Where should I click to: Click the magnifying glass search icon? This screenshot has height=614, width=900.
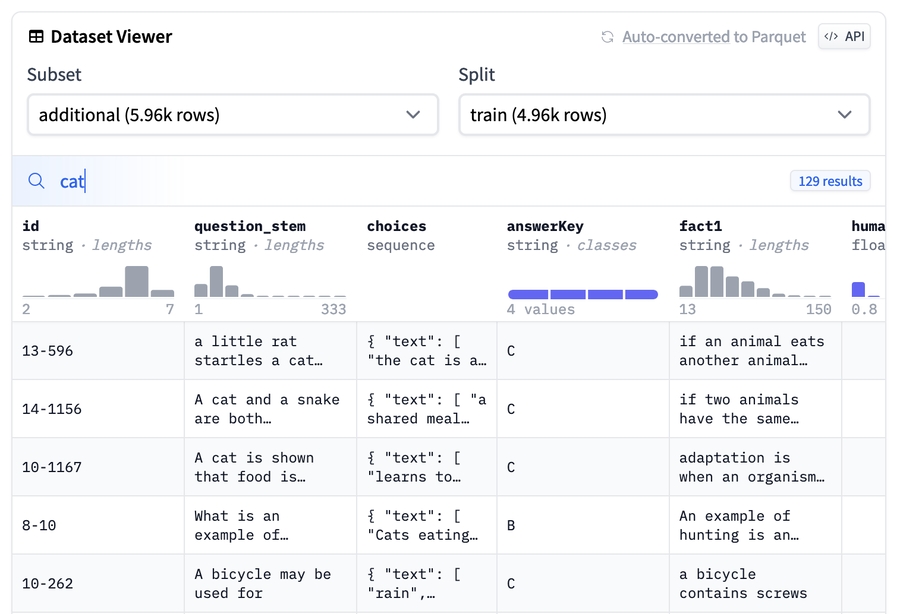click(x=36, y=181)
